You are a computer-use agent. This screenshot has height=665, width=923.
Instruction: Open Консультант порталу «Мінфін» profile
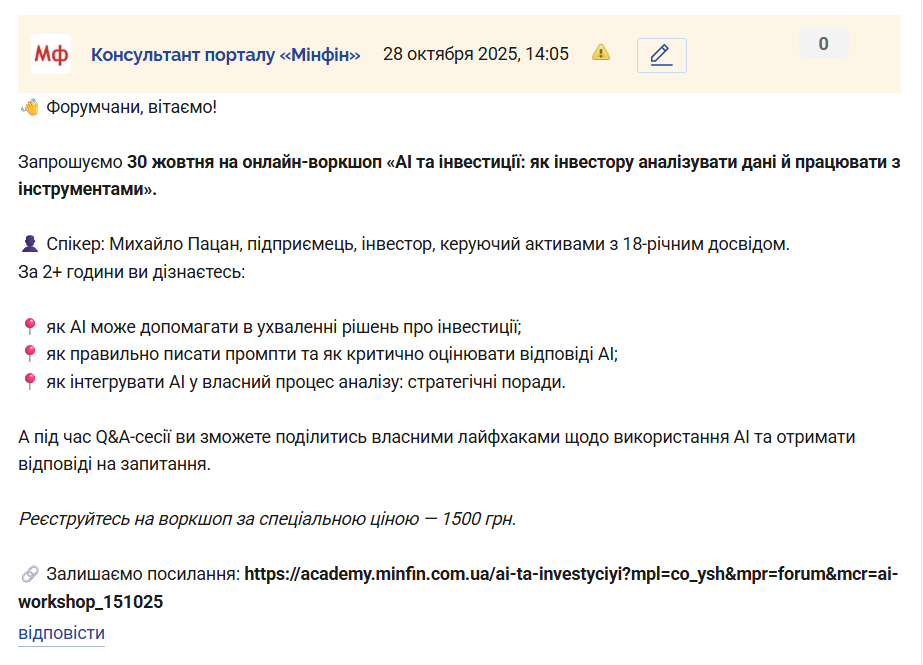point(225,54)
